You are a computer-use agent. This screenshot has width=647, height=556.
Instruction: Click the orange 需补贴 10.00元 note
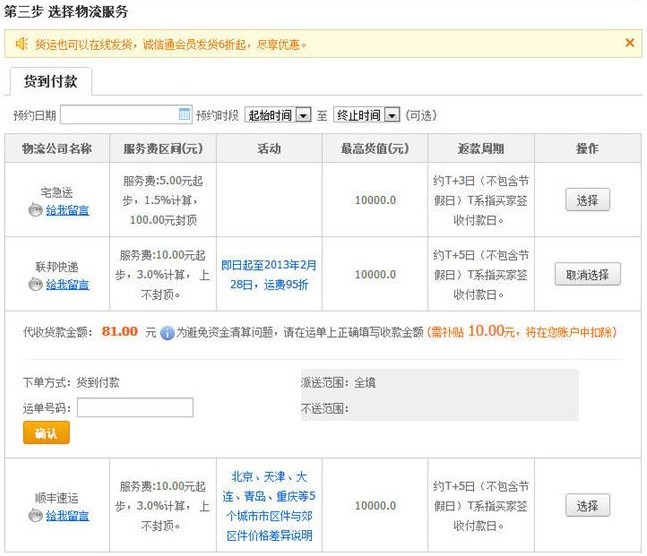522,331
